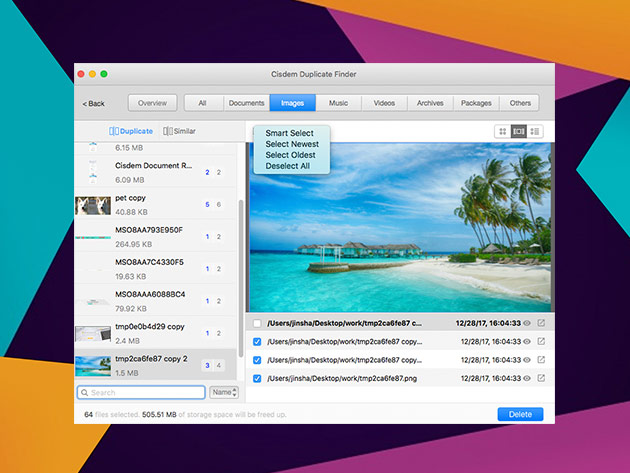This screenshot has width=630, height=473.
Task: Select MSO8AAA6088BC4 entry
Action: [x=155, y=301]
